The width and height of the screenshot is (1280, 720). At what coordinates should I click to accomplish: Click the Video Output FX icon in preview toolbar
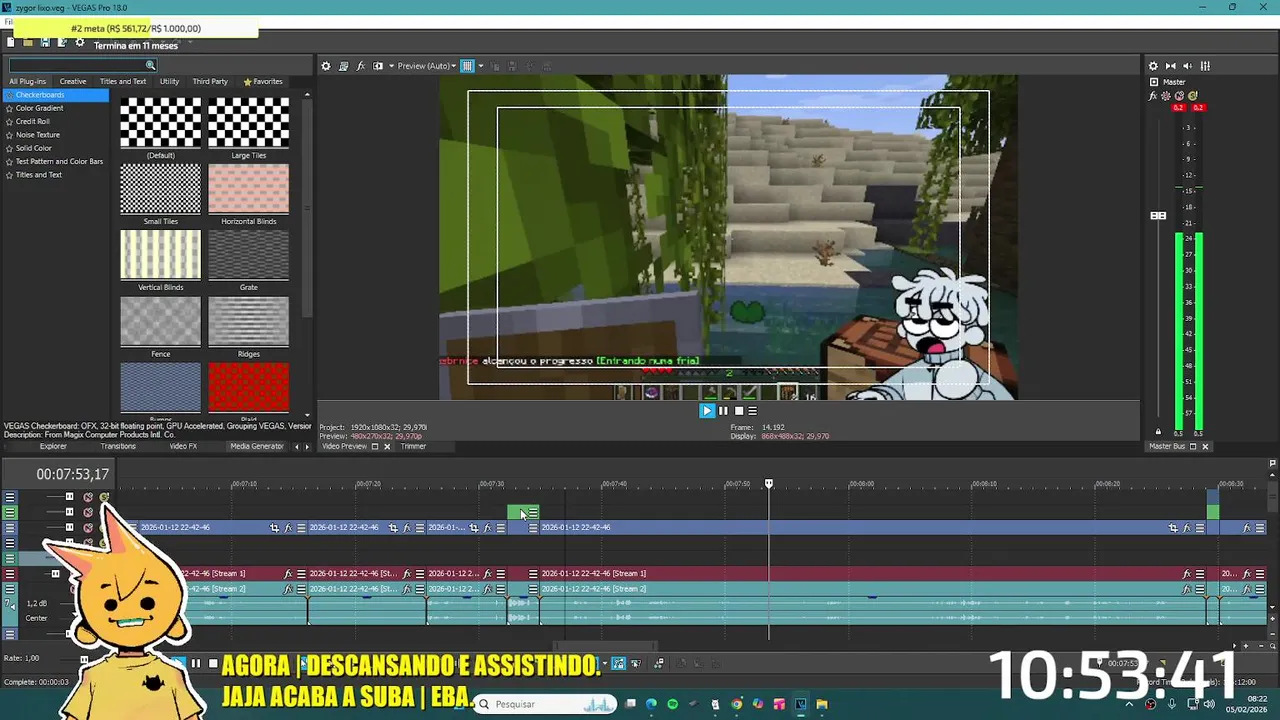click(361, 66)
